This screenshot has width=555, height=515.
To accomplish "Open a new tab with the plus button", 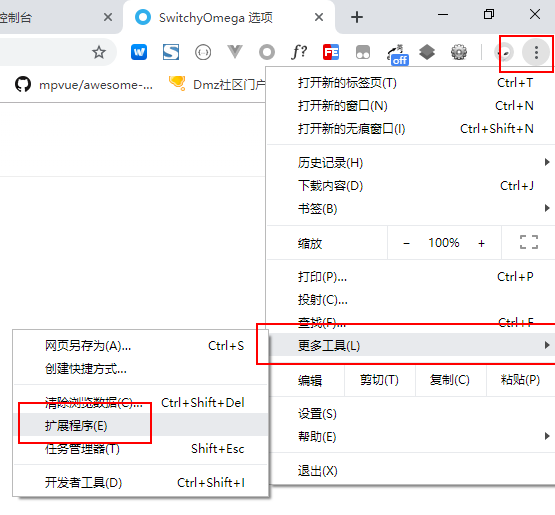I will pos(357,17).
